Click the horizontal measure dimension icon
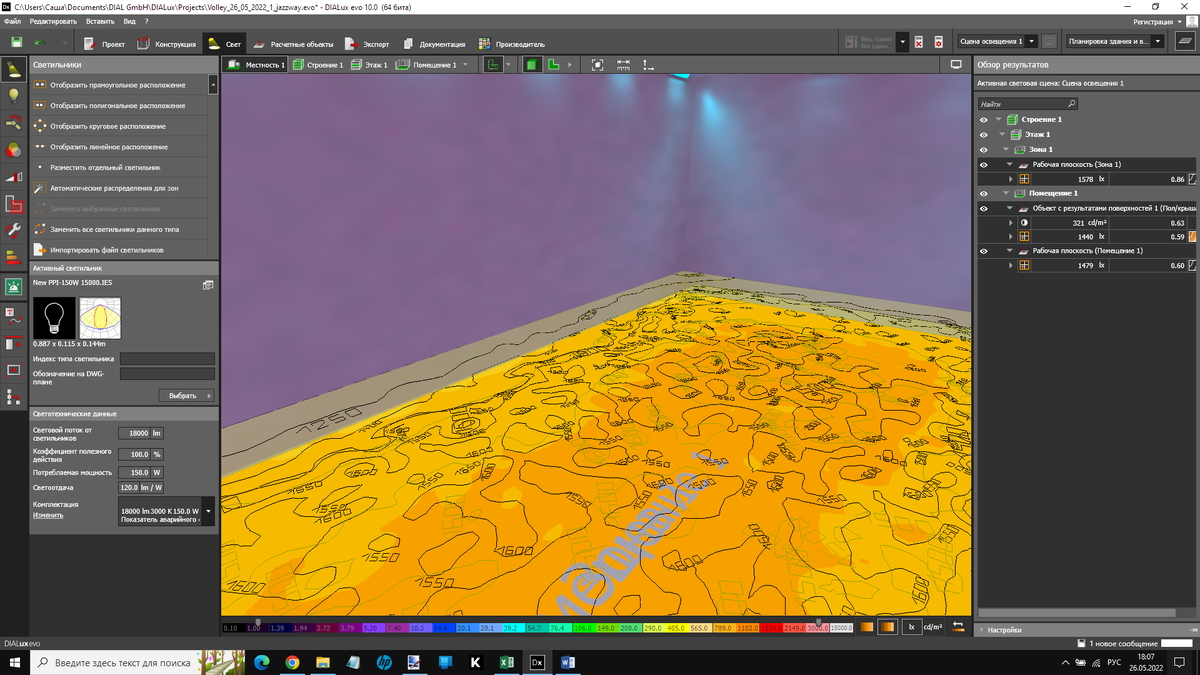 (623, 64)
